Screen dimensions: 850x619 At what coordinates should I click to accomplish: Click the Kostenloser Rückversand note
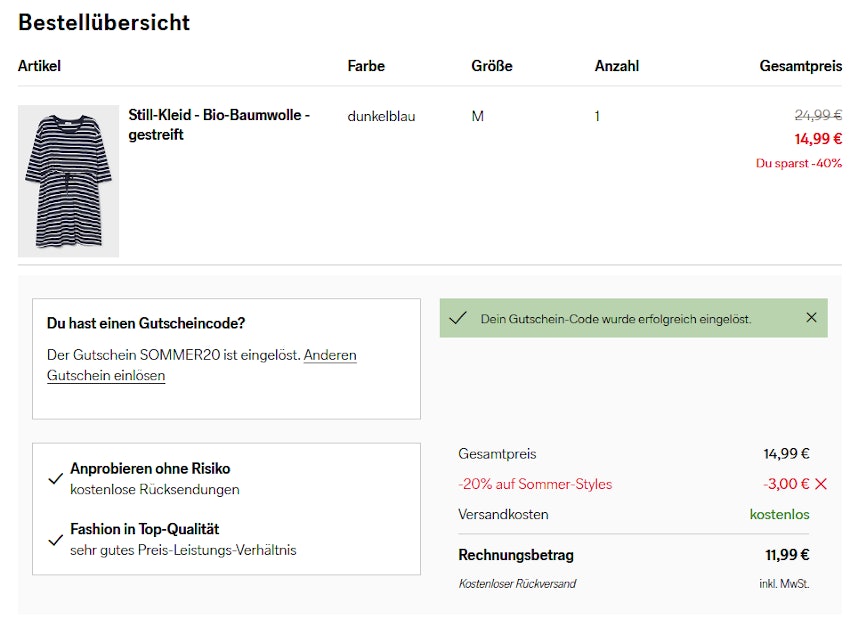click(x=517, y=583)
